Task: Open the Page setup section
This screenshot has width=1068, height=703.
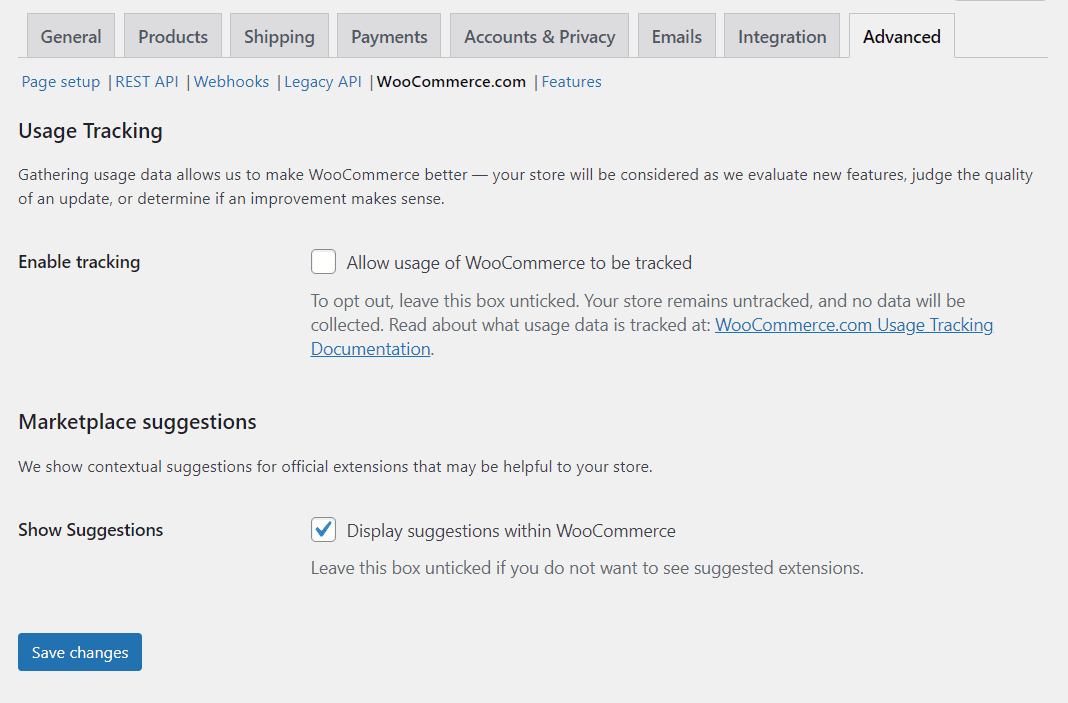Action: [60, 81]
